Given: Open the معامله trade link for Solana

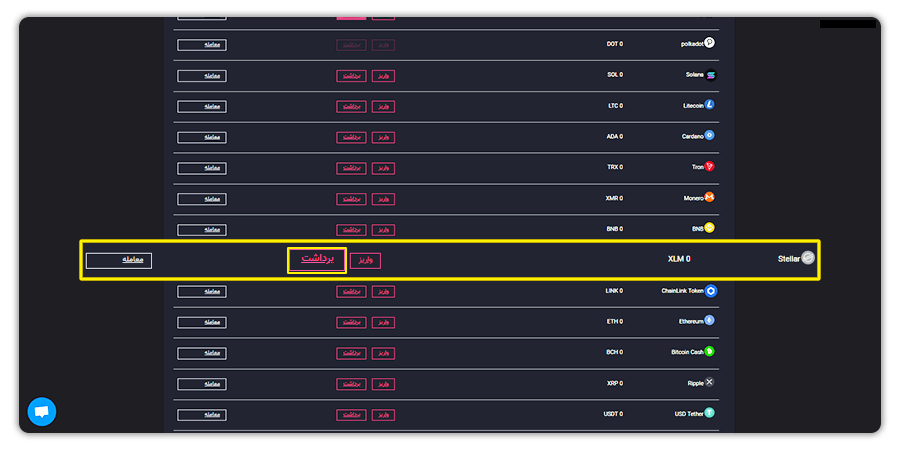Looking at the screenshot, I should 202,76.
